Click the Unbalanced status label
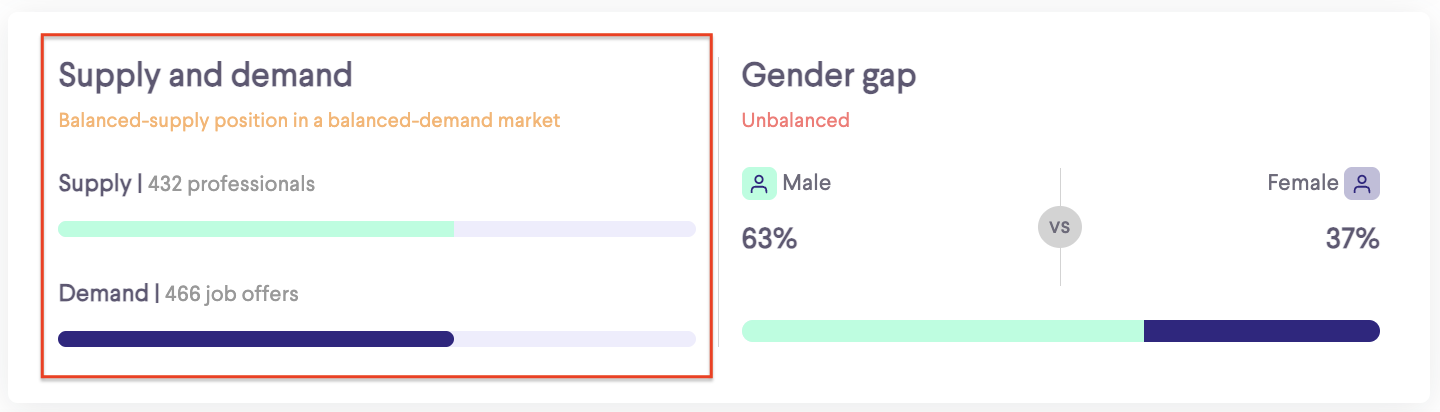Viewport: 1440px width, 412px height. 796,120
